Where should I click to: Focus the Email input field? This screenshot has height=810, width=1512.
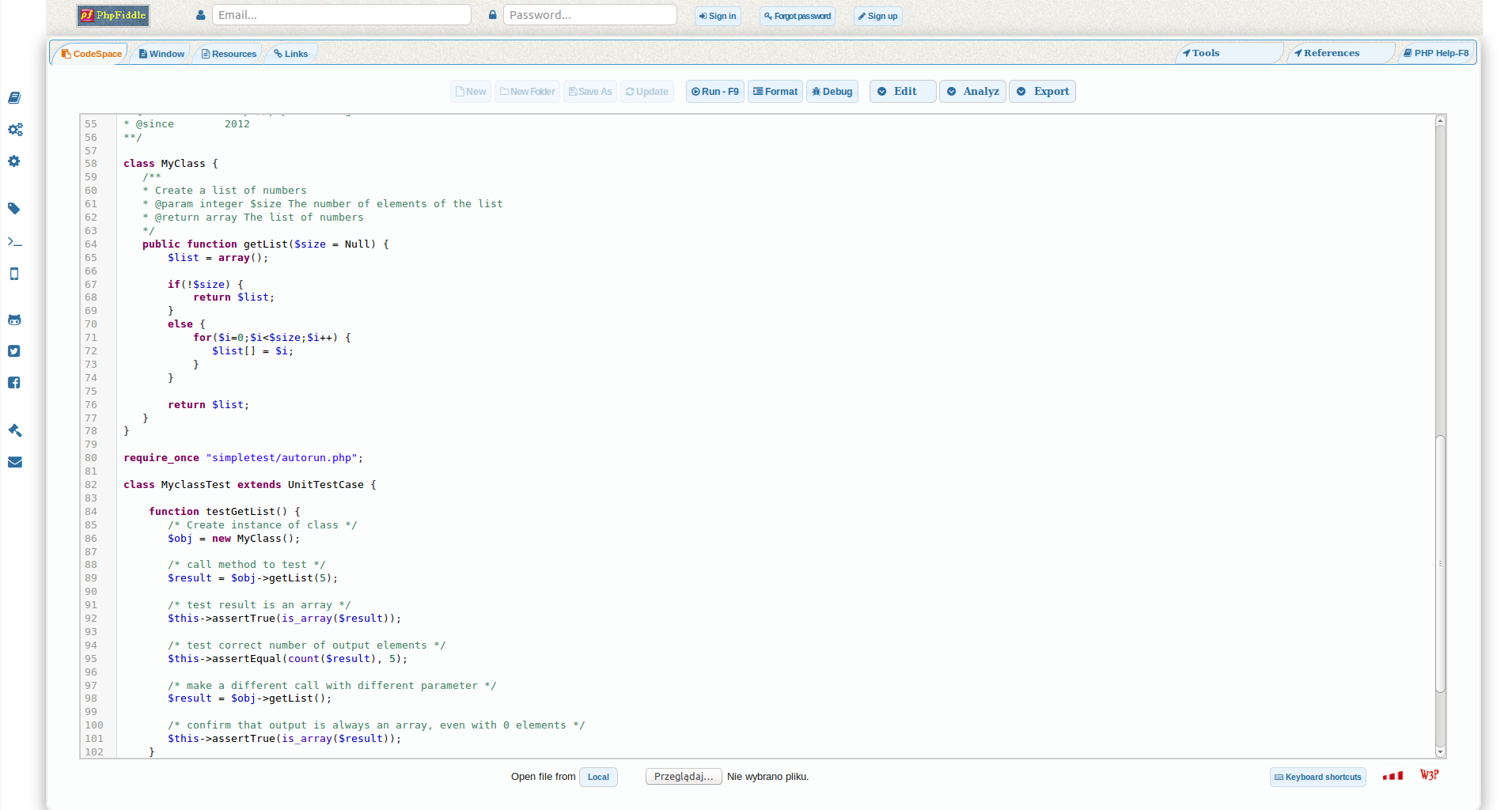[x=341, y=15]
